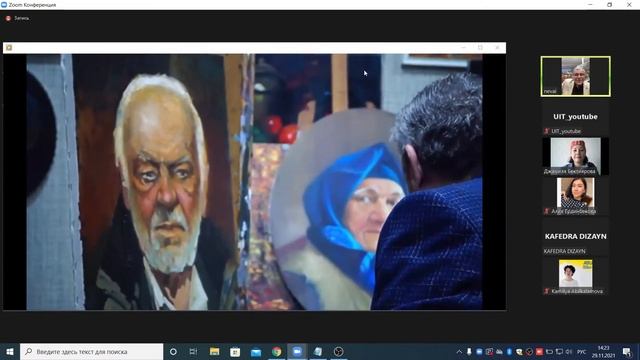
Task: Open the clock and date flyout
Action: 603,351
